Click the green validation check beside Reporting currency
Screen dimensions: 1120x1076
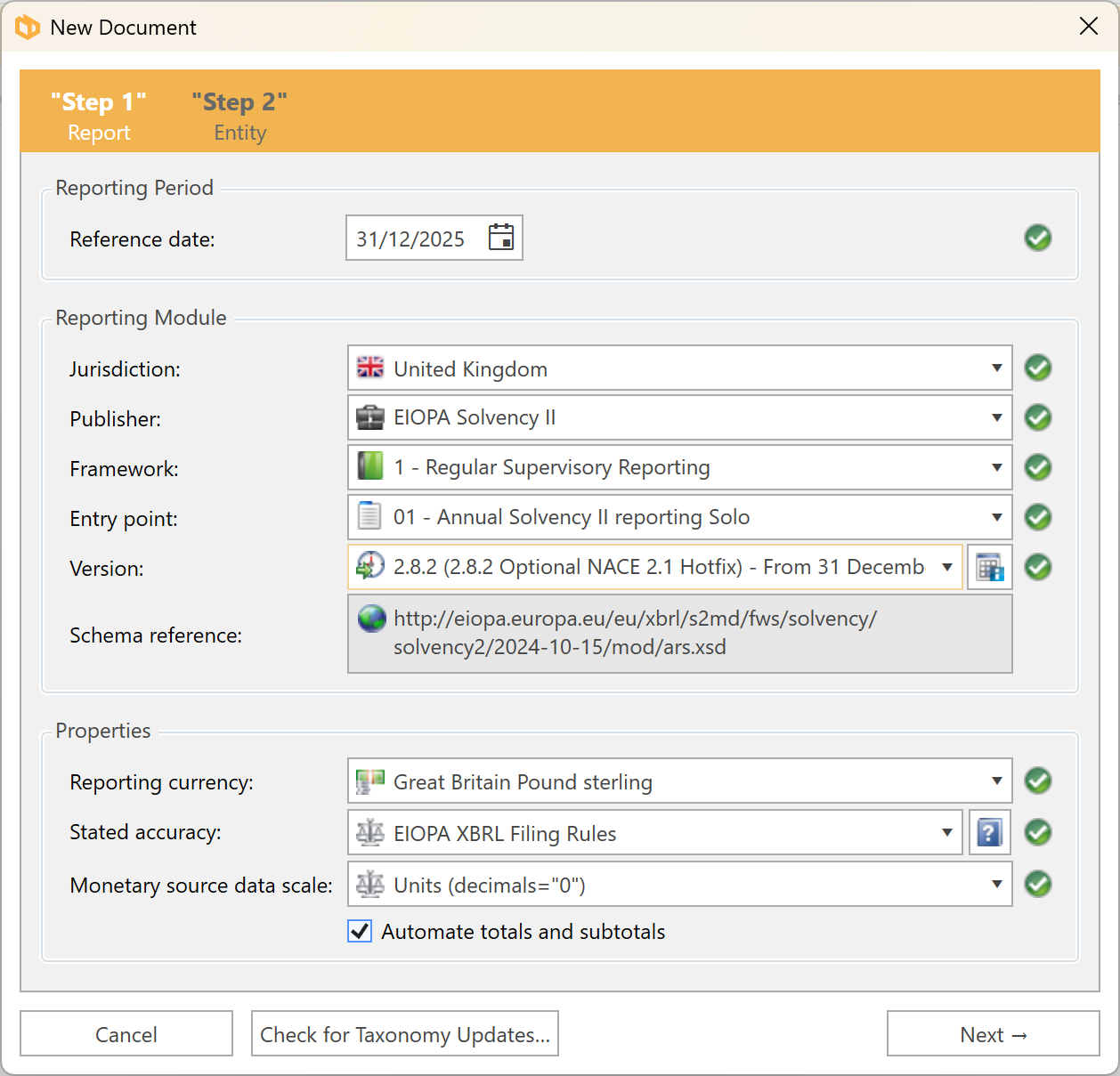(x=1037, y=781)
